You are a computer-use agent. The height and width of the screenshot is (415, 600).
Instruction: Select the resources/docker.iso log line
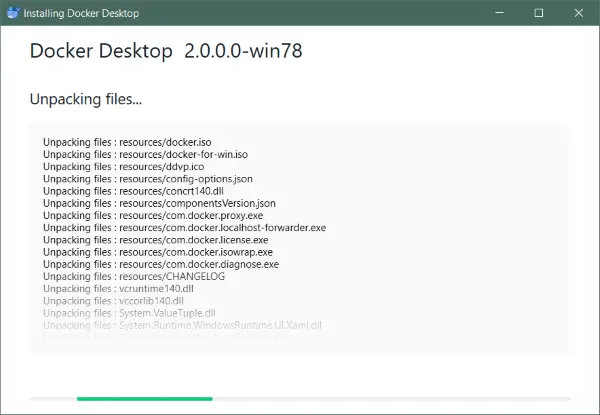(x=127, y=142)
